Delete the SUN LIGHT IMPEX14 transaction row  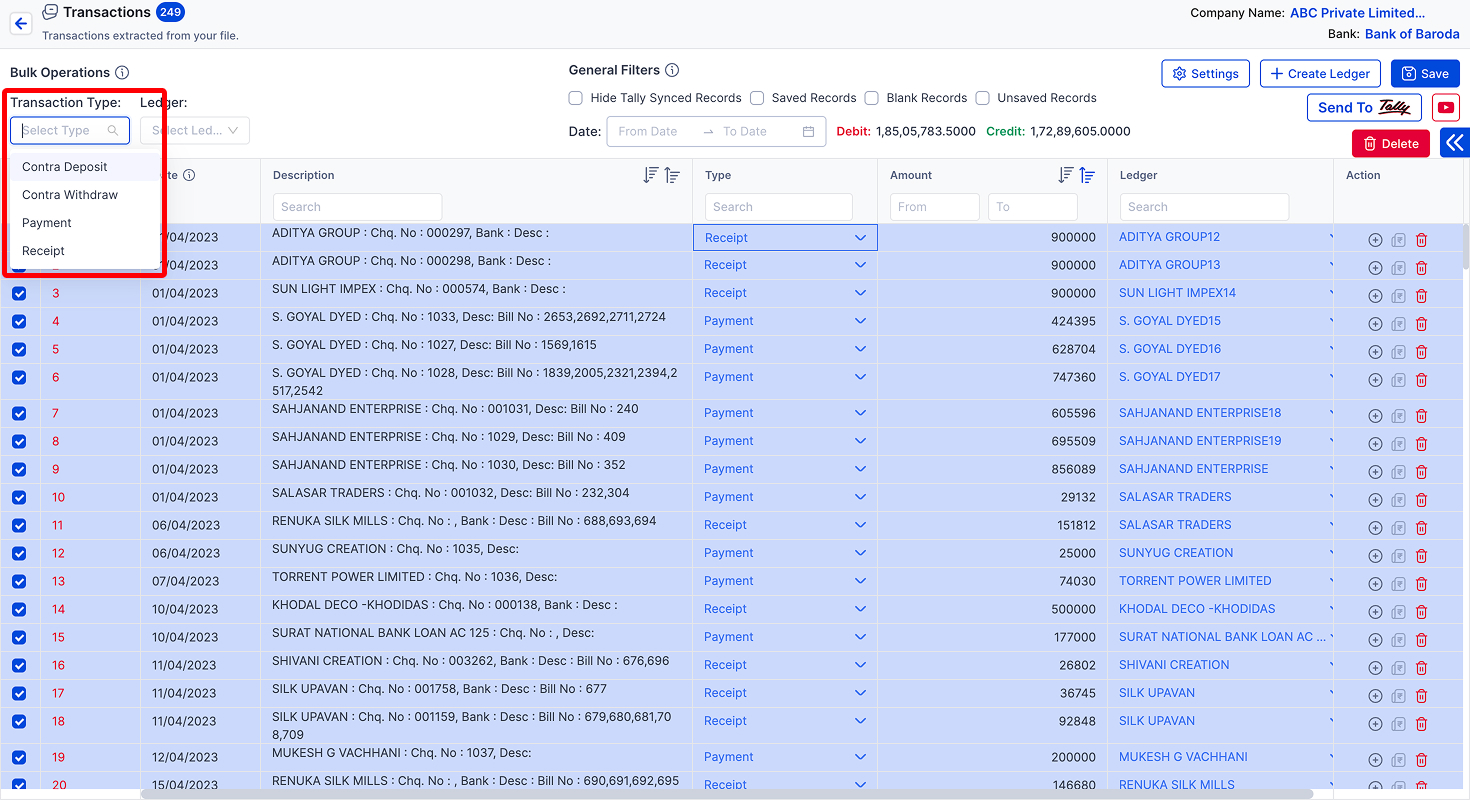point(1421,296)
